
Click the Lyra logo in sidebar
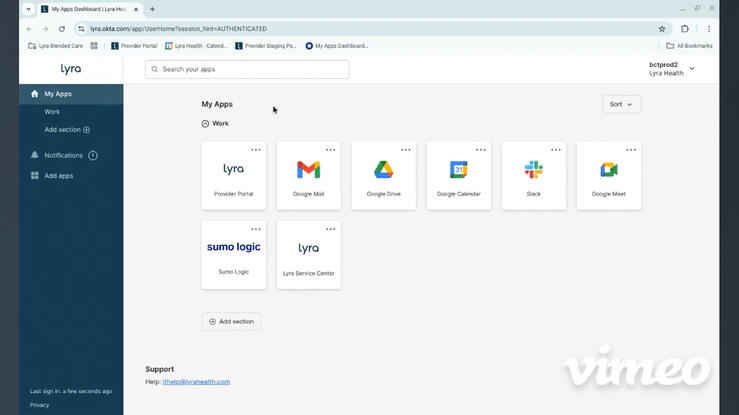tap(71, 69)
